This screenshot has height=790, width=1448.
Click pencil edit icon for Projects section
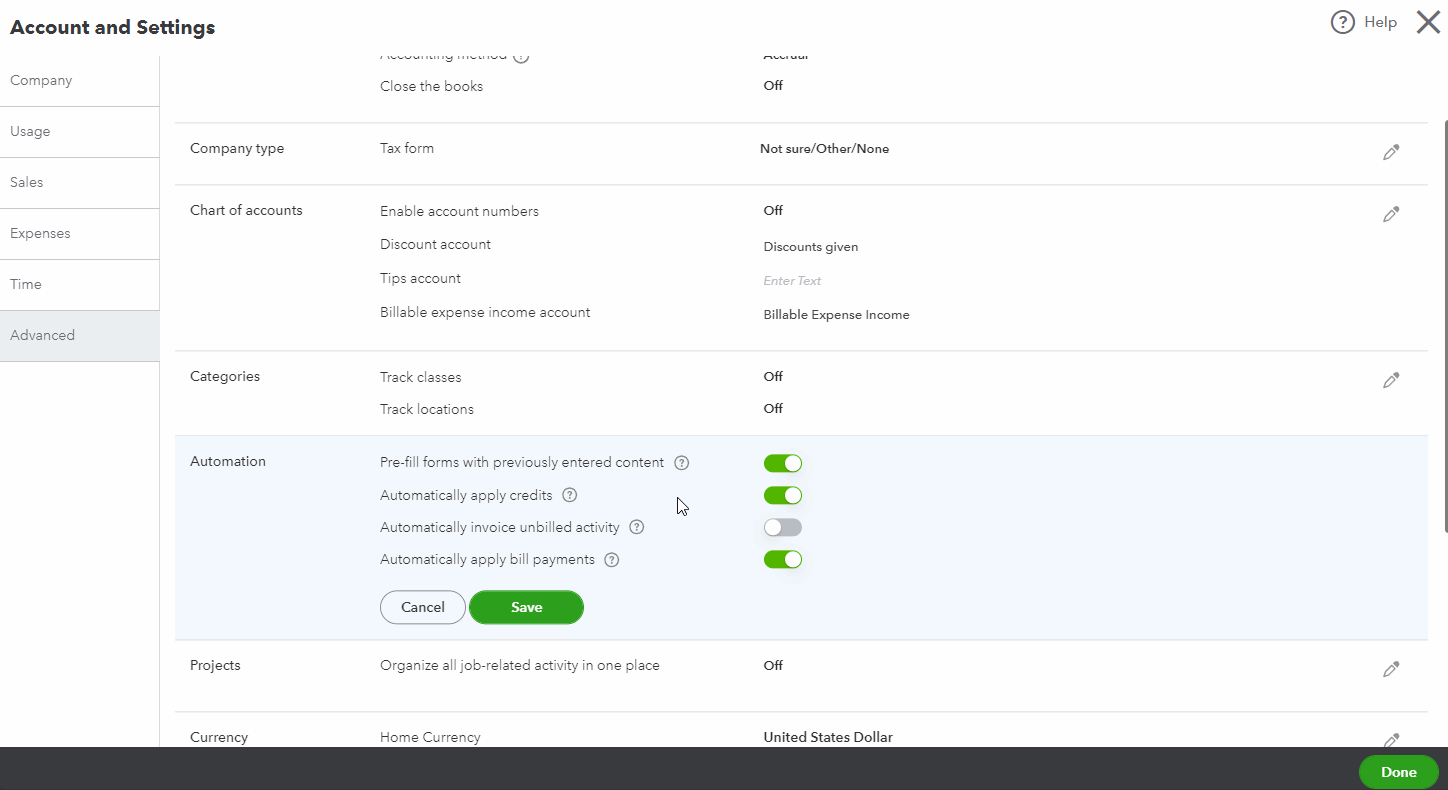[1391, 669]
